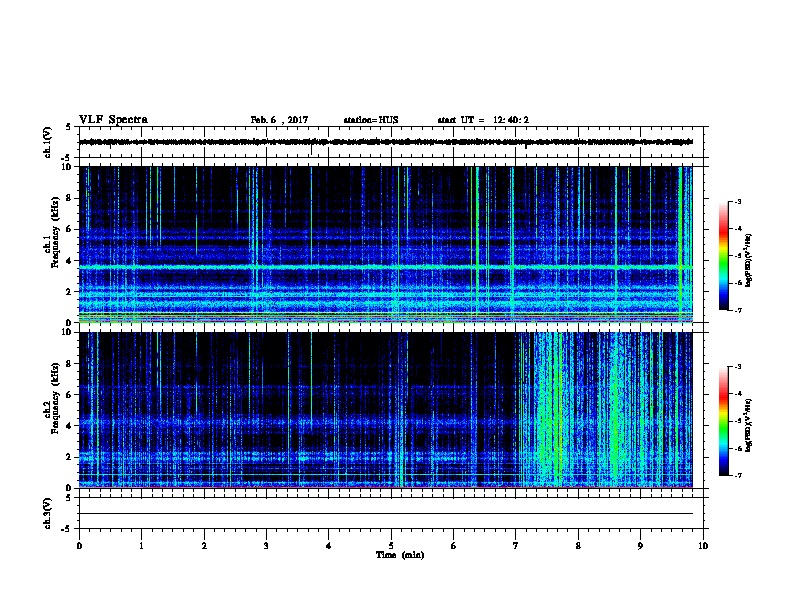This screenshot has width=792, height=612.
Task: Select the date text "Feb. 6, 2017"
Action: tap(279, 120)
